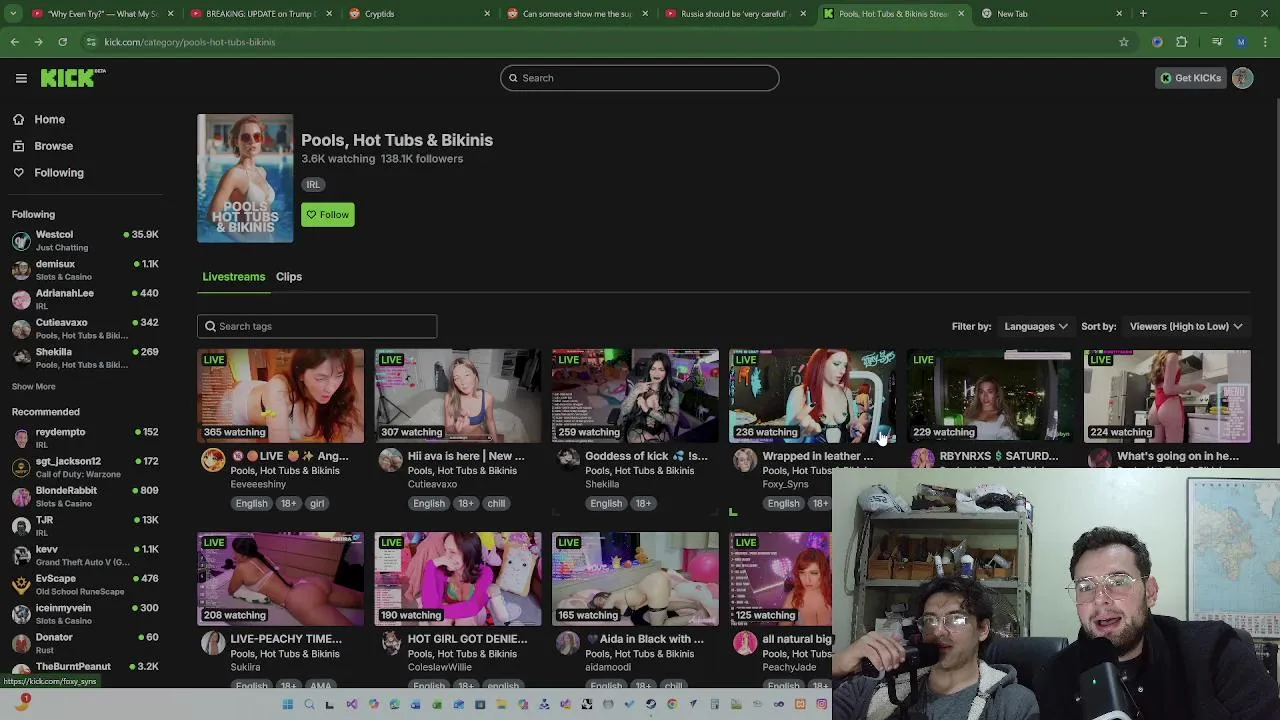Click iceinmyvein avatar in Recommended
The image size is (1280, 720).
tap(21, 614)
